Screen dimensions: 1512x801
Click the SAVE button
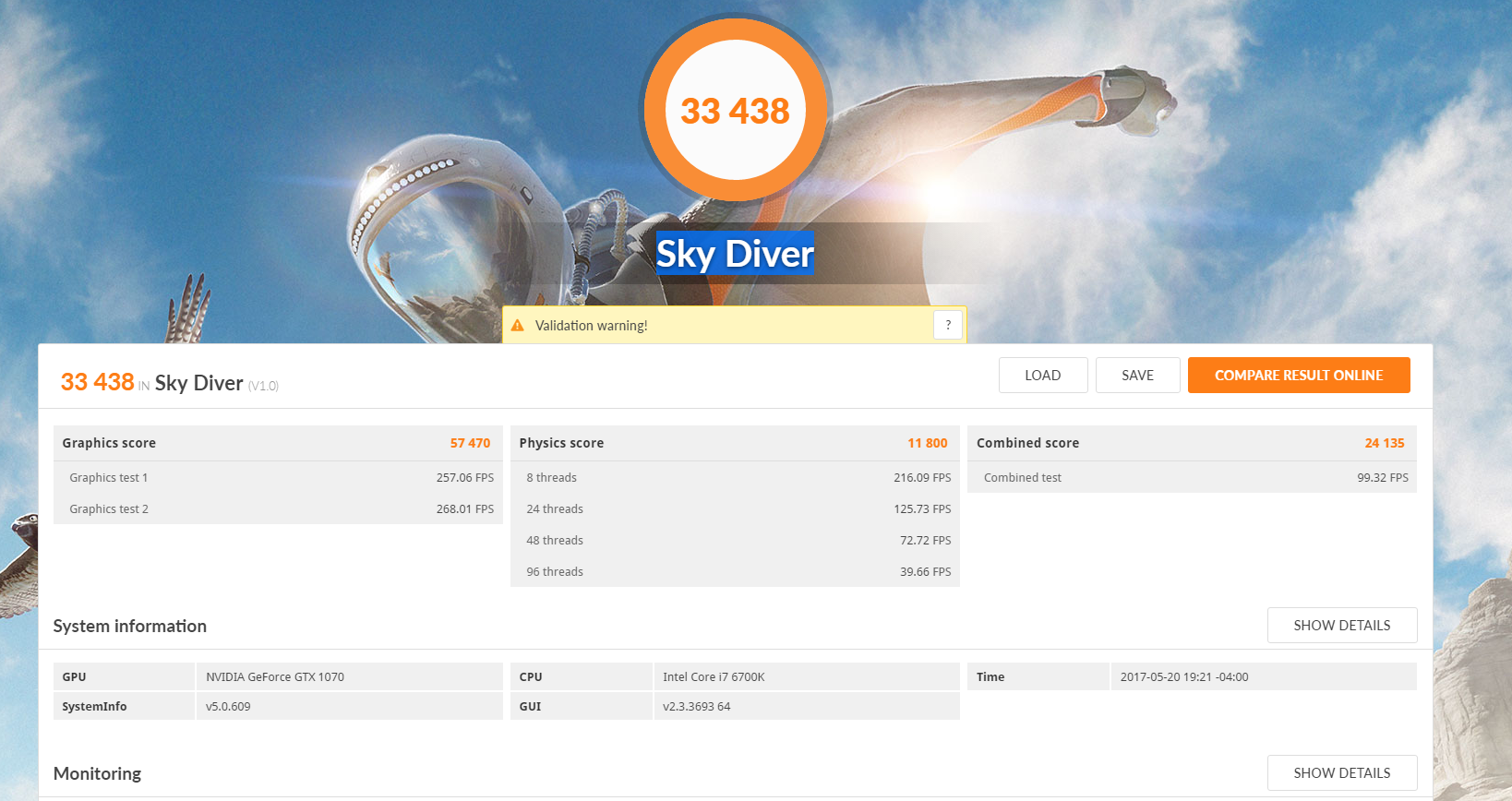point(1138,376)
